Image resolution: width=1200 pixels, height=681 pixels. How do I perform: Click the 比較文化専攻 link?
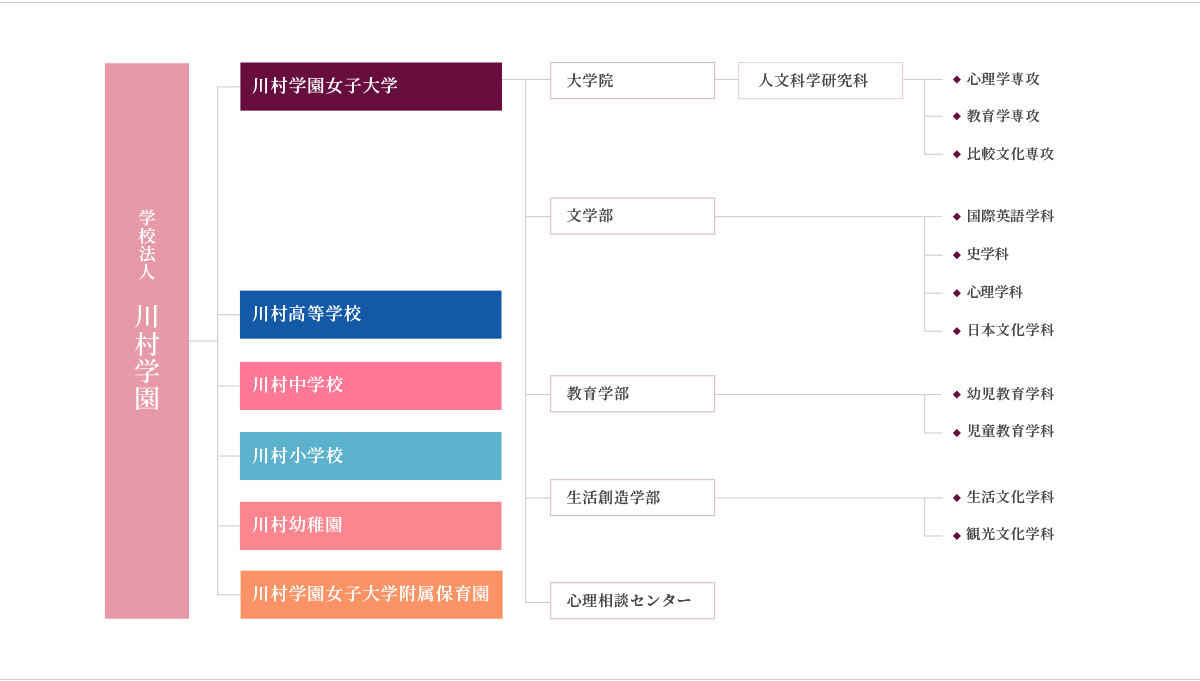tap(1010, 154)
